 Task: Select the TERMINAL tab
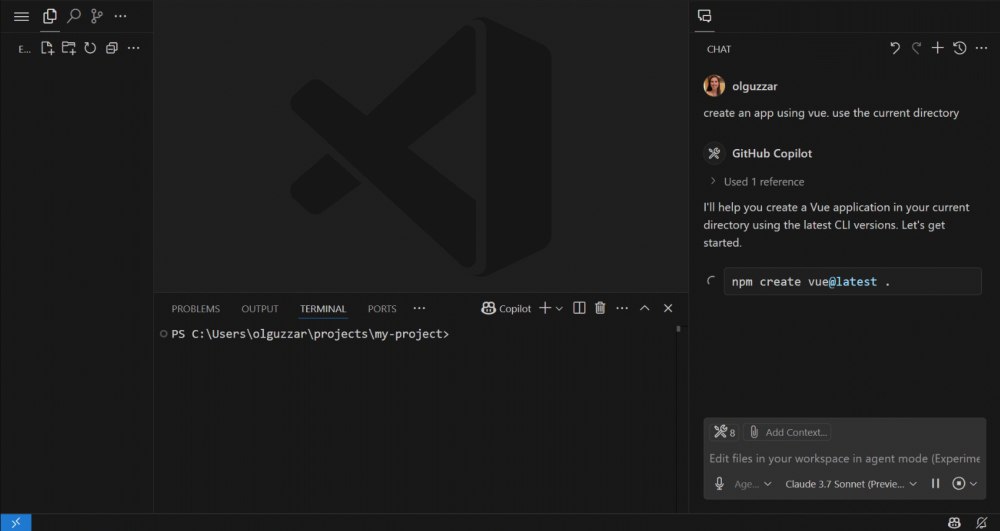coord(323,309)
